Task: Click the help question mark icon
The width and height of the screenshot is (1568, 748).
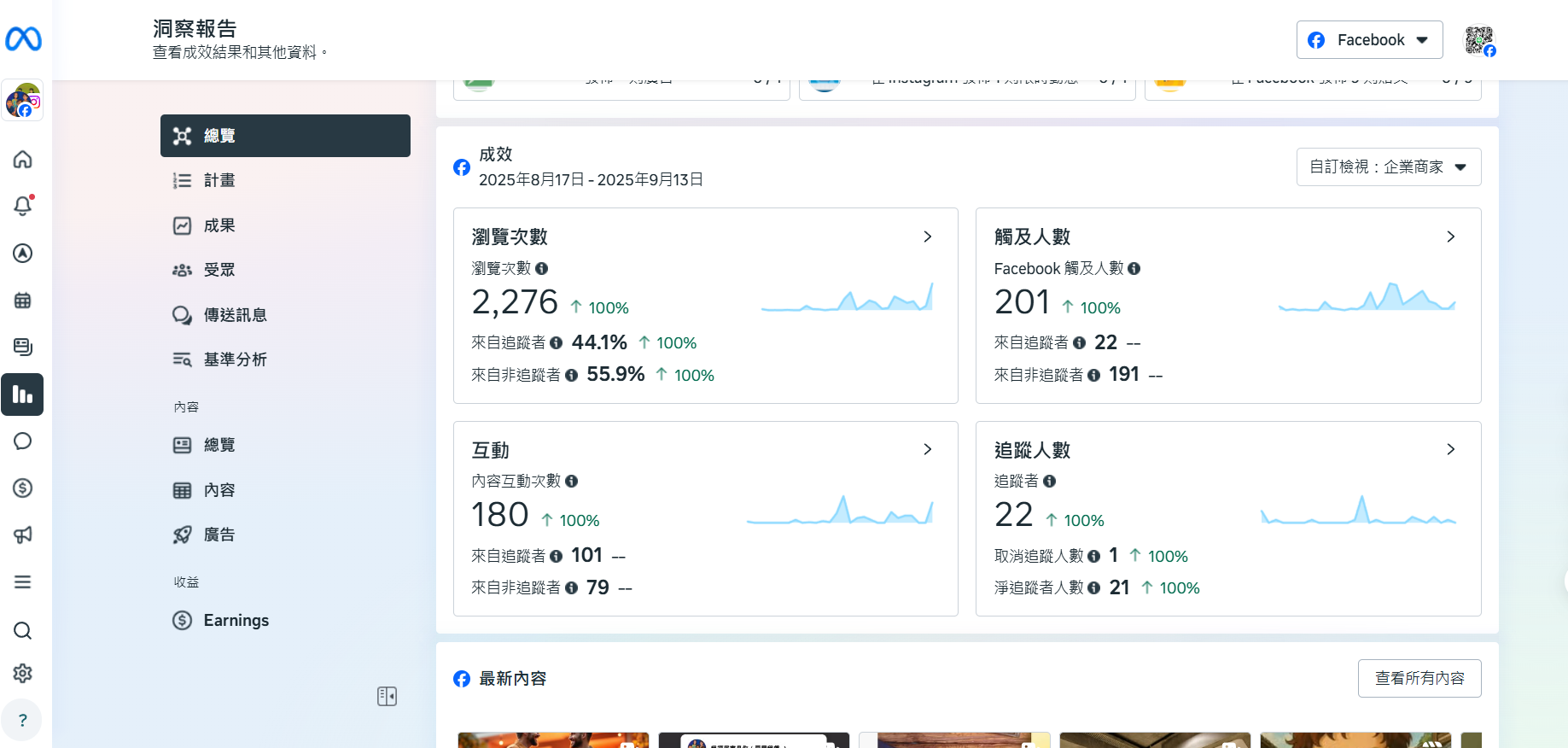Action: pos(23,720)
